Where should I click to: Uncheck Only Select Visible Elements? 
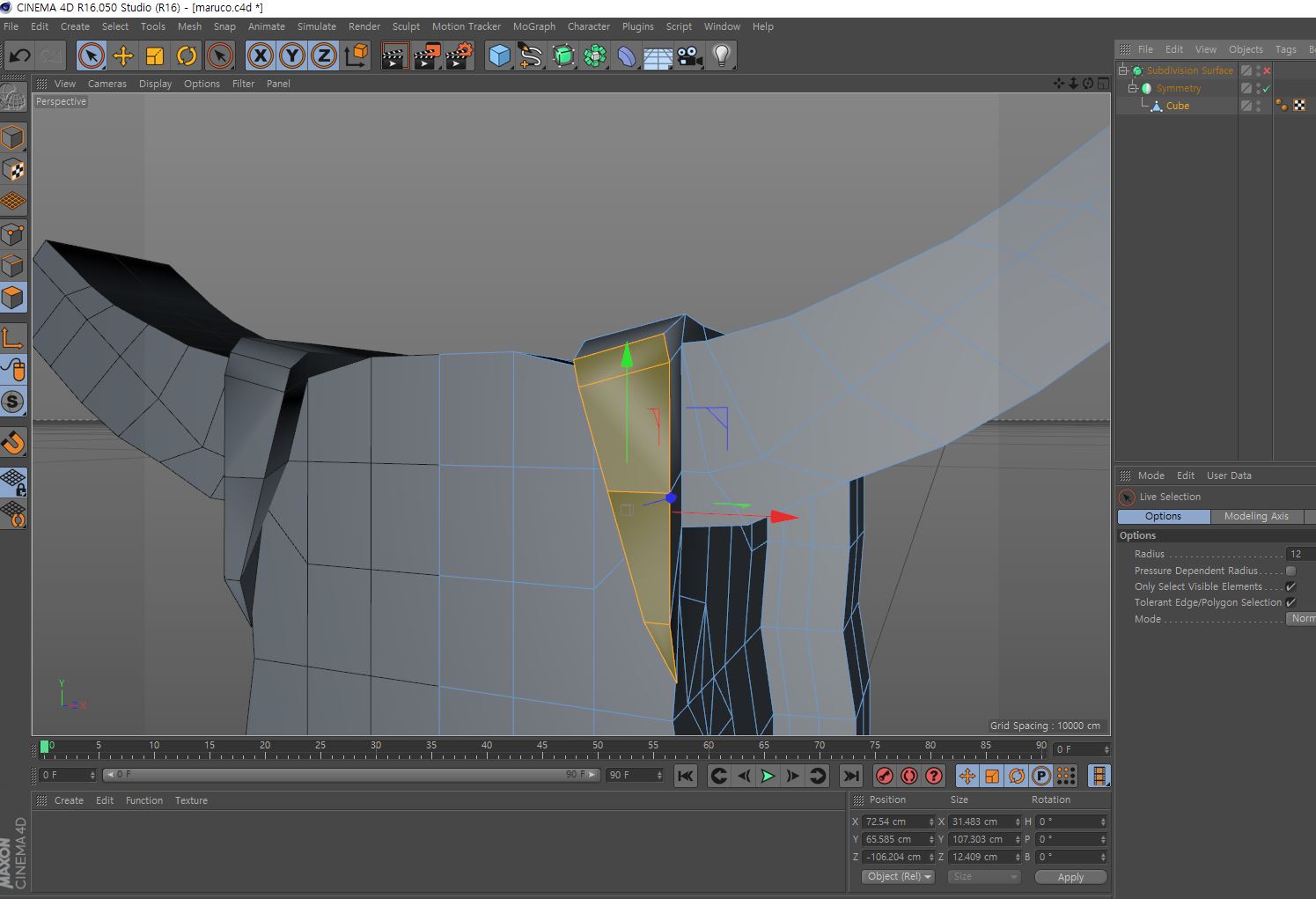1290,586
